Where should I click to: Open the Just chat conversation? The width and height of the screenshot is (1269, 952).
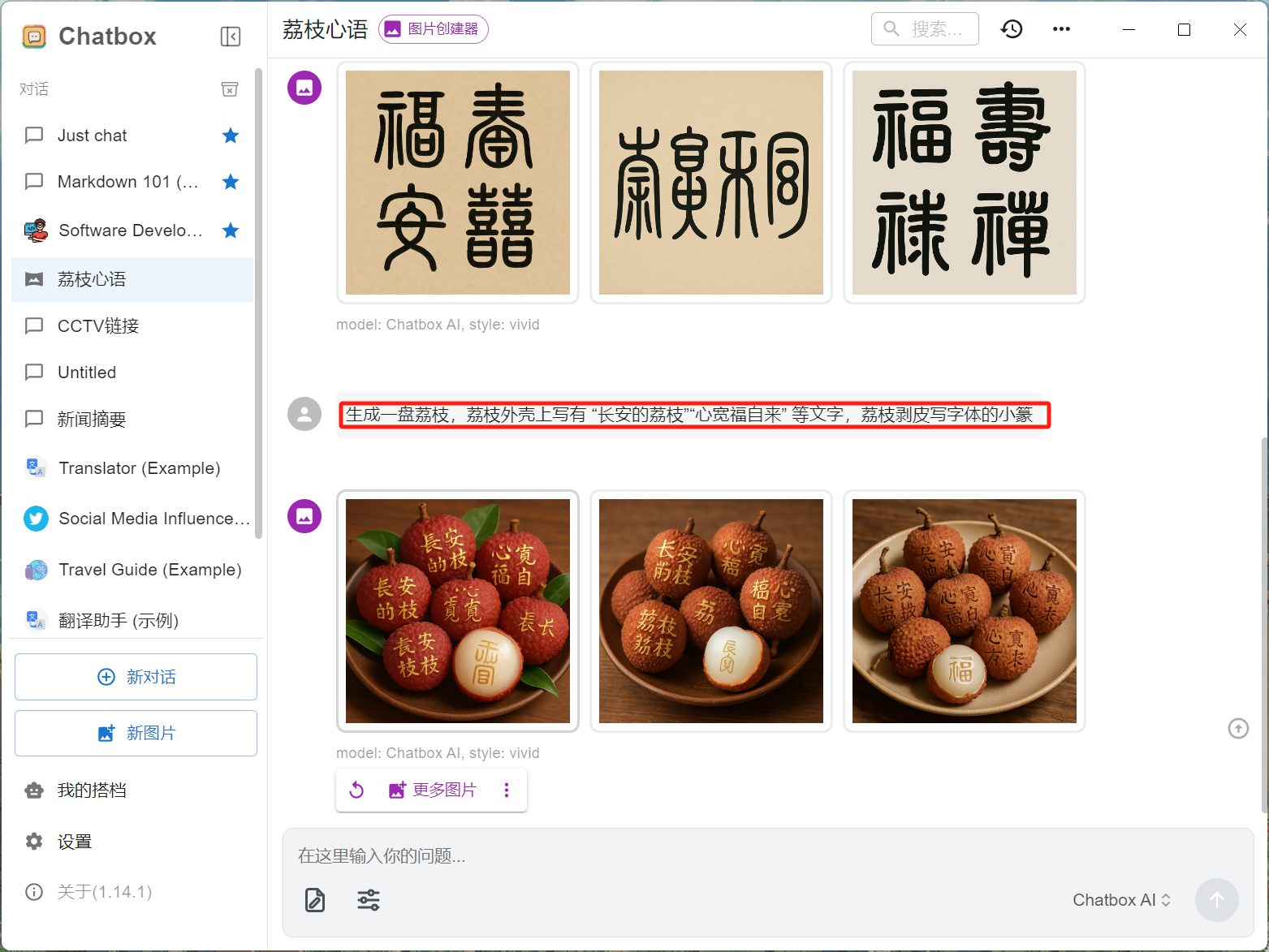pos(132,136)
